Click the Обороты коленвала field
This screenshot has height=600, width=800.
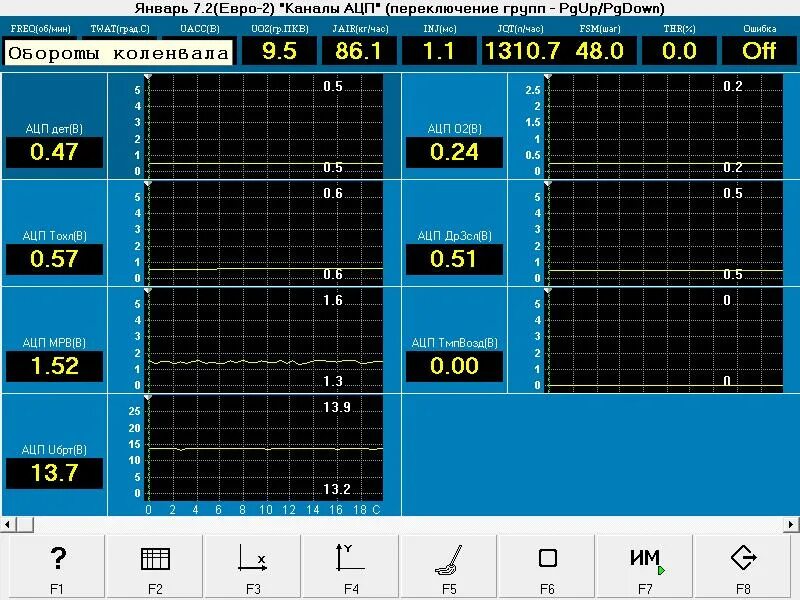tap(118, 53)
